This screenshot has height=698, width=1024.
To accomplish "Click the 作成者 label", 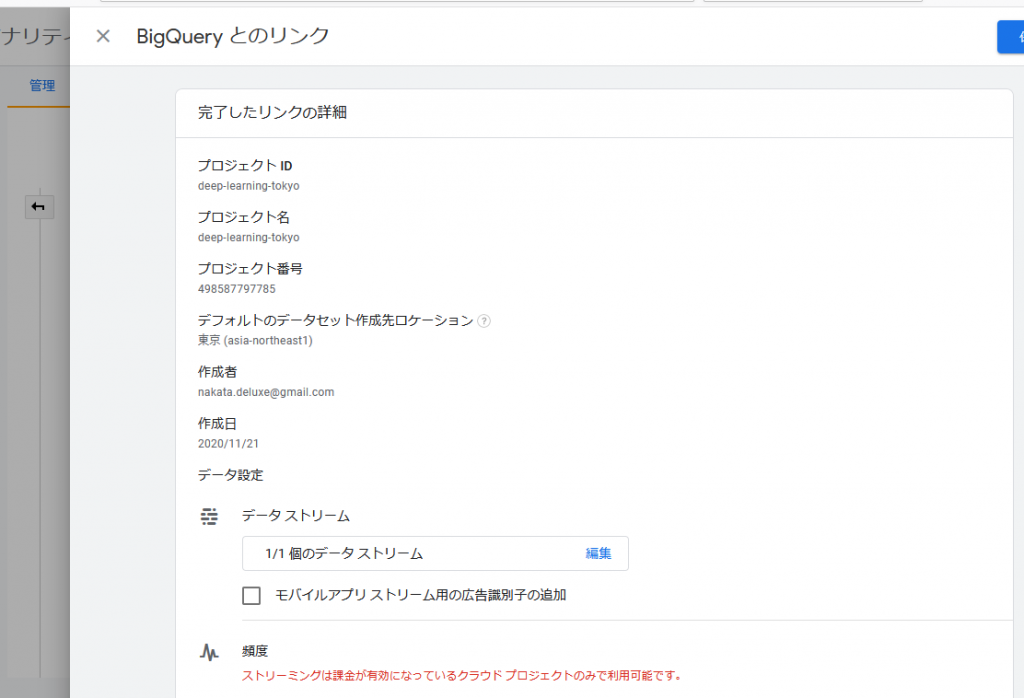I will click(x=217, y=372).
